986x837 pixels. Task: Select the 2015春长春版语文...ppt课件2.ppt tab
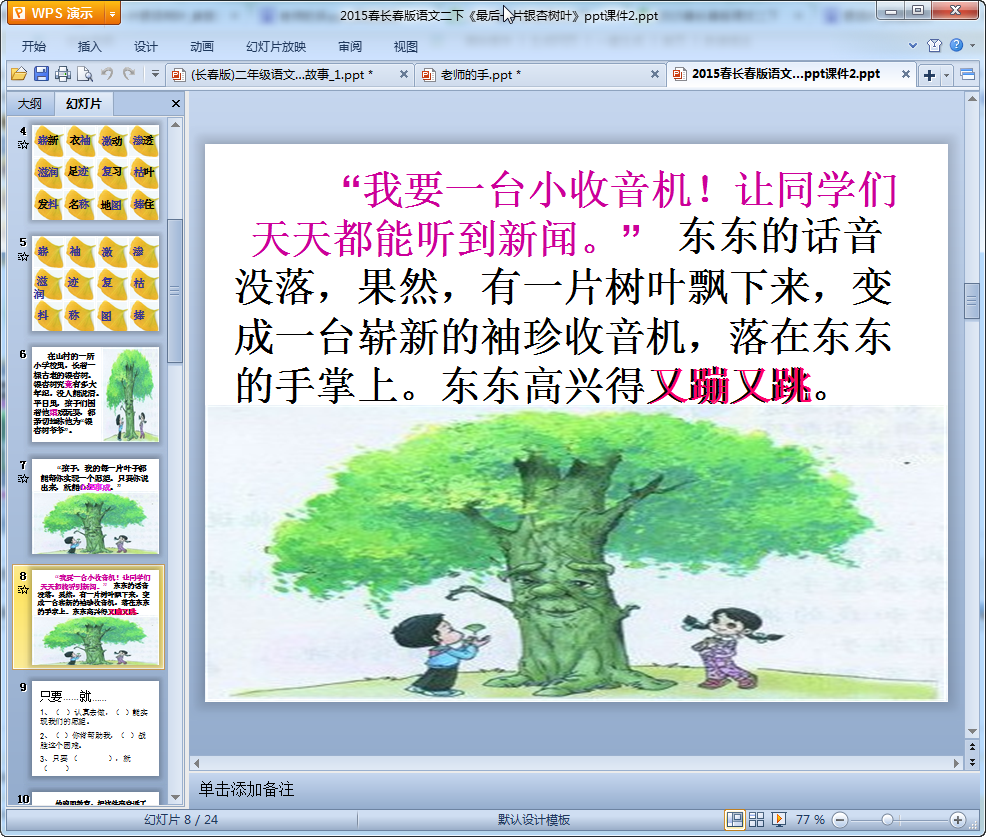click(x=785, y=74)
